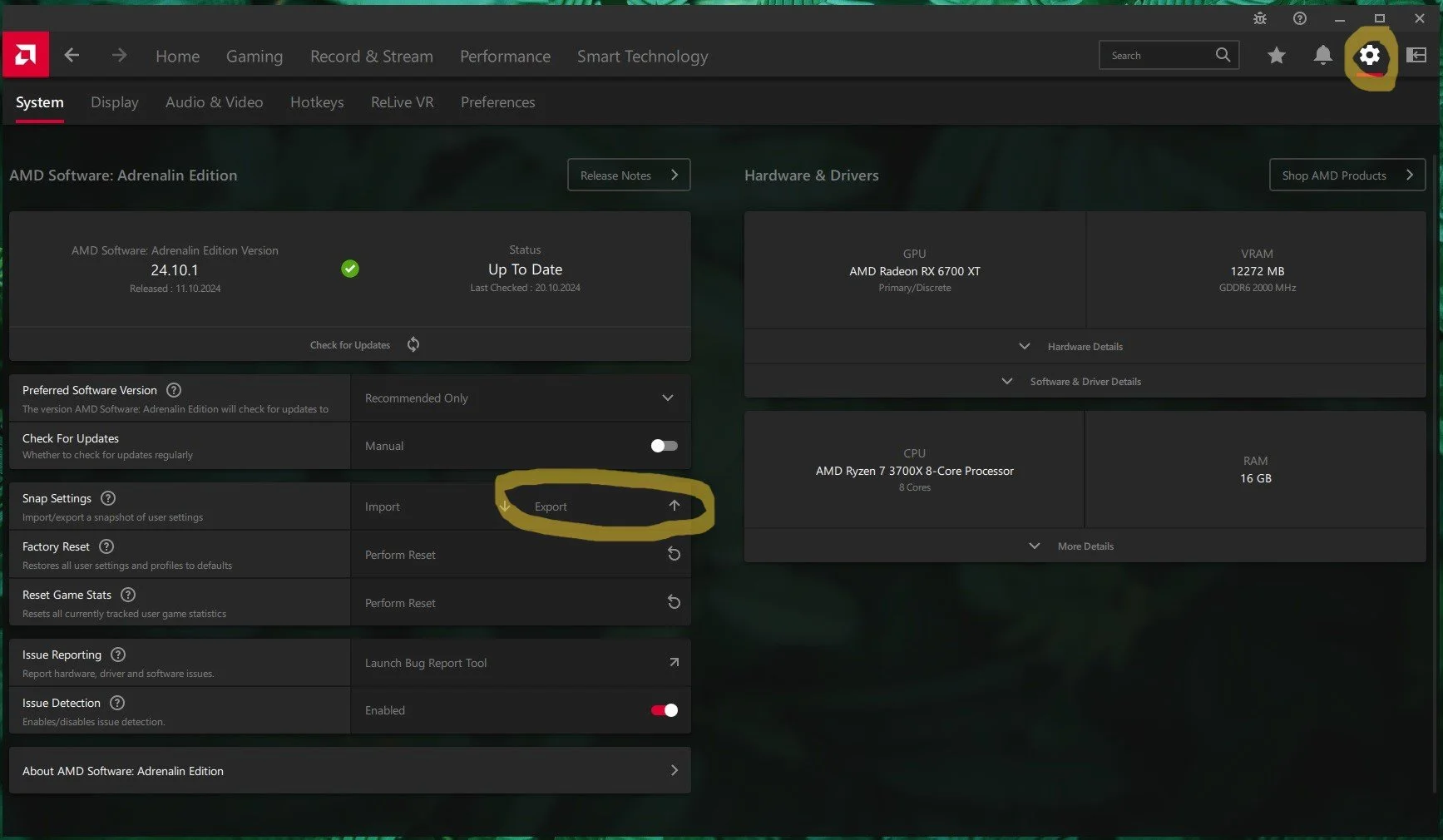Click Snap Settings help icon
Viewport: 1443px width, 840px height.
[x=108, y=498]
